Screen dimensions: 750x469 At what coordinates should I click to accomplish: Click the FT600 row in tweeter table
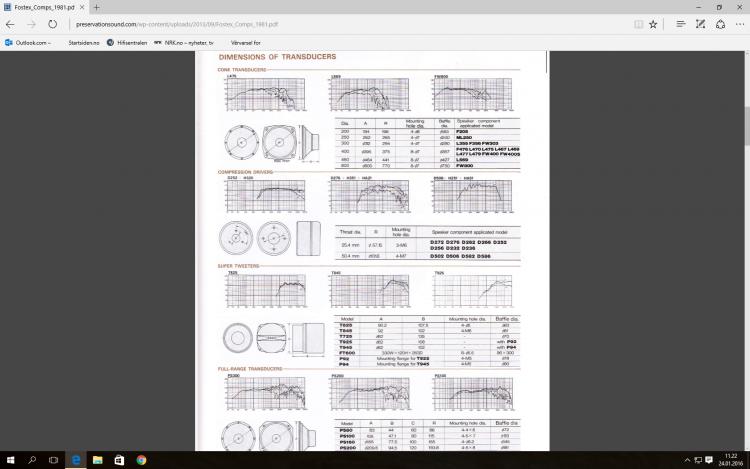coord(427,353)
